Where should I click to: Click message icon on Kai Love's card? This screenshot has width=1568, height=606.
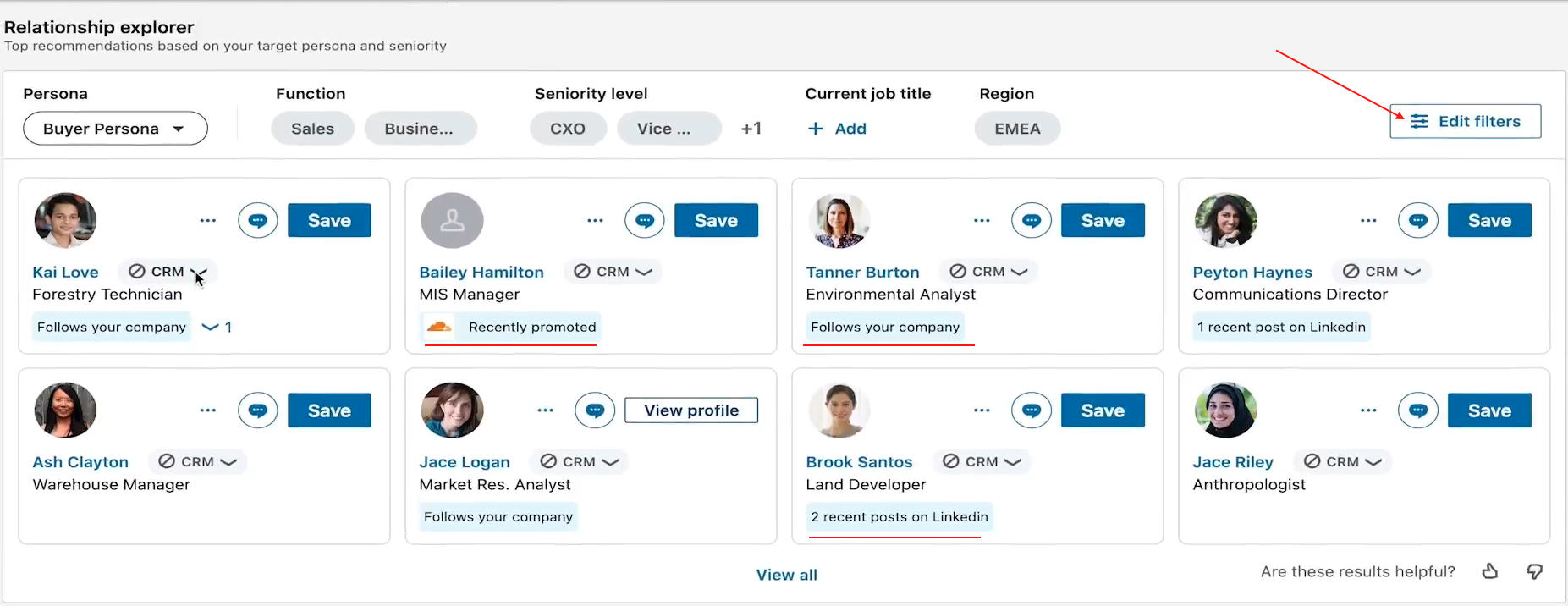pos(258,221)
